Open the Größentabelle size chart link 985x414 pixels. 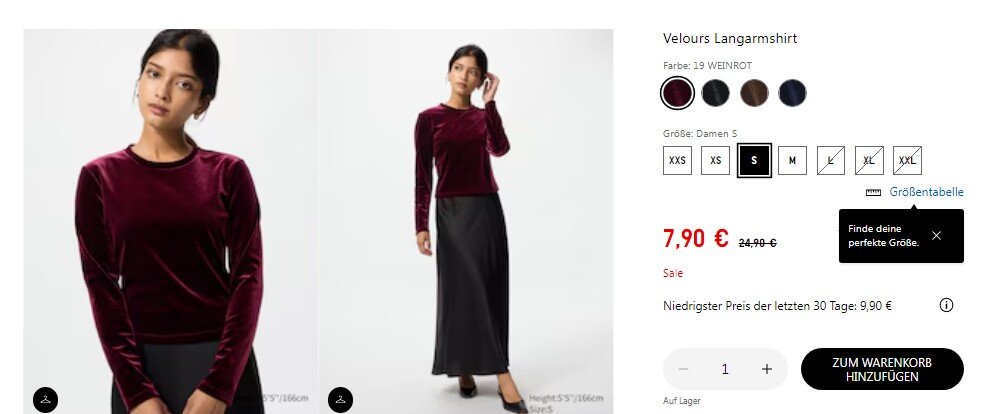pos(926,192)
